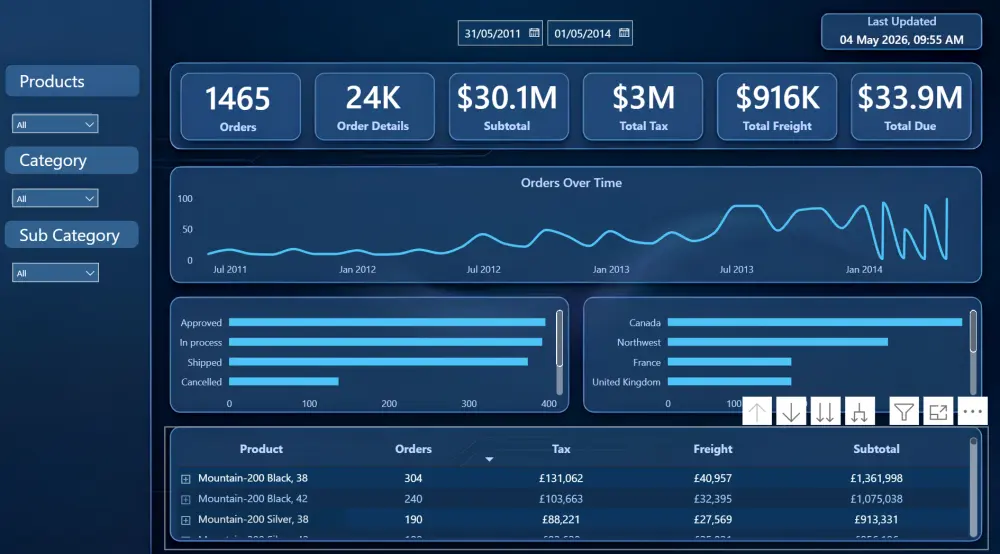Click the drill up arrow icon
The width and height of the screenshot is (1000, 554).
click(x=757, y=412)
